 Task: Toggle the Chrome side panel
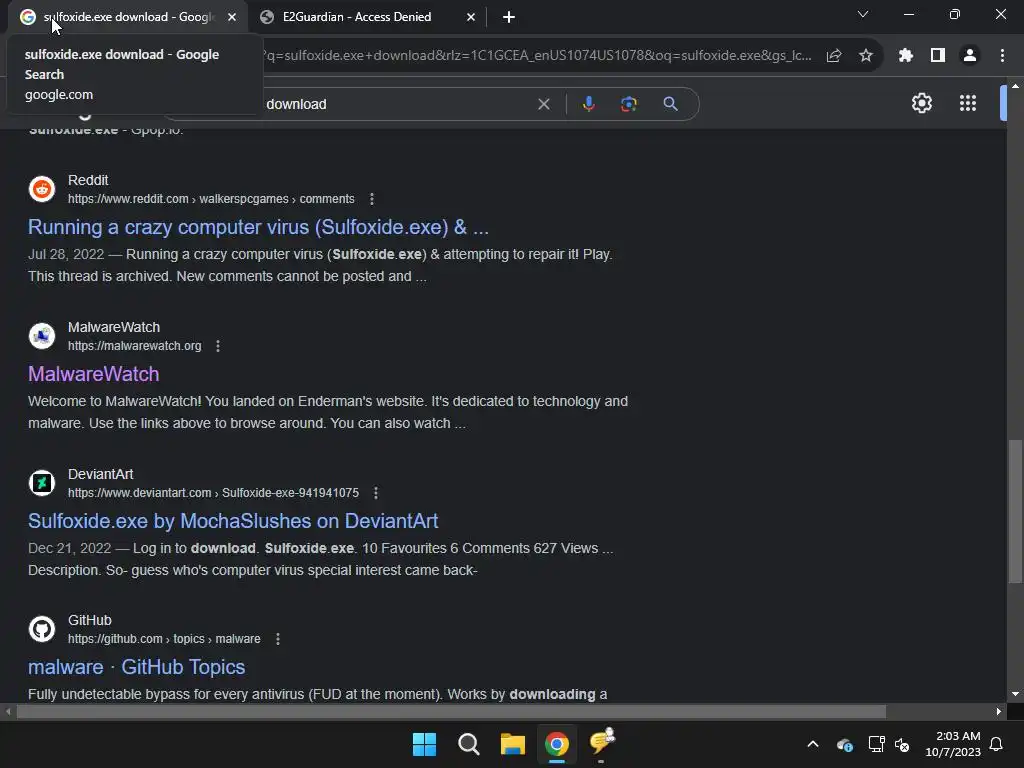point(938,56)
